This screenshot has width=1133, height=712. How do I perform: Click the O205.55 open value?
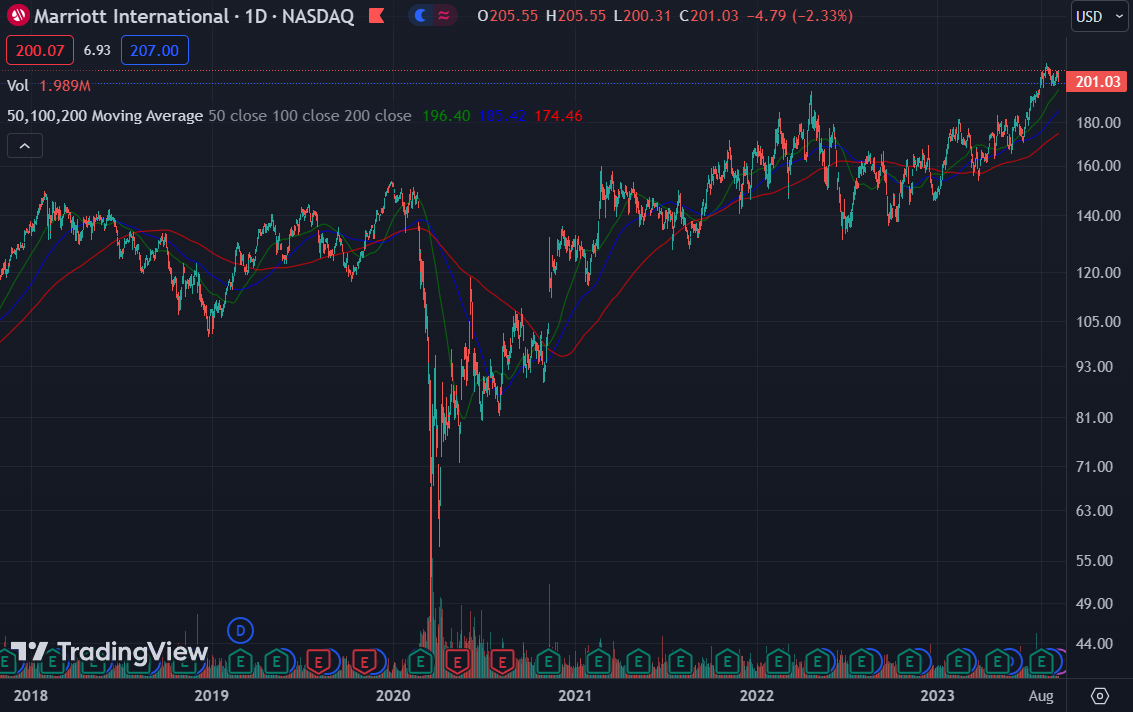point(508,16)
